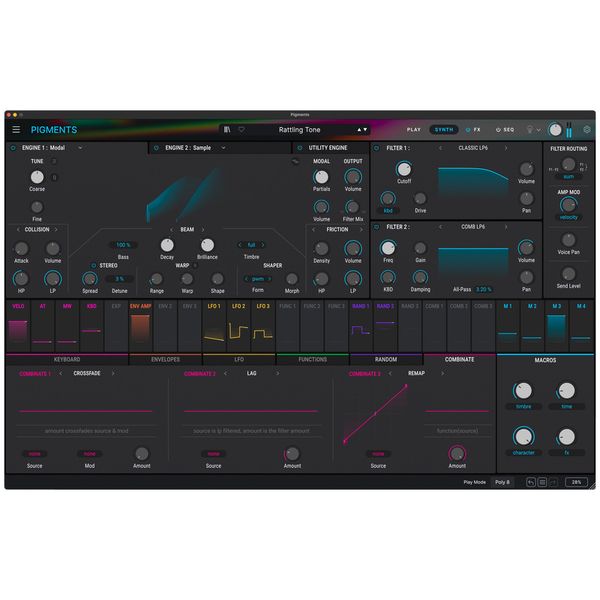This screenshot has width=600, height=600.
Task: Select the ENV AMP modulation slot
Action: (x=140, y=306)
